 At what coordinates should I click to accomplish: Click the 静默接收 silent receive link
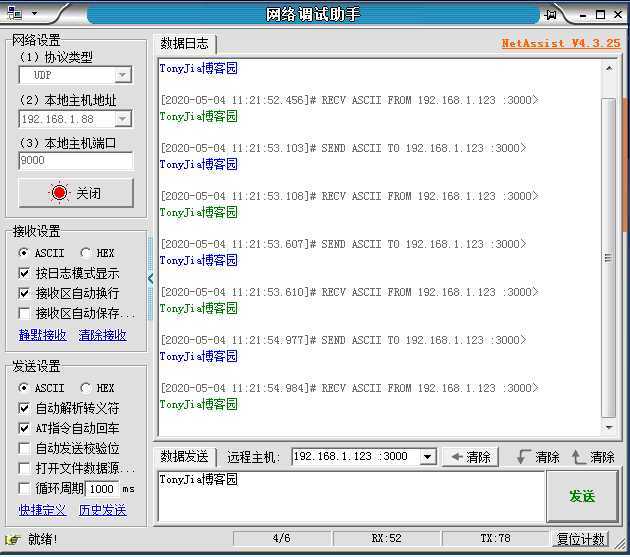[x=43, y=335]
